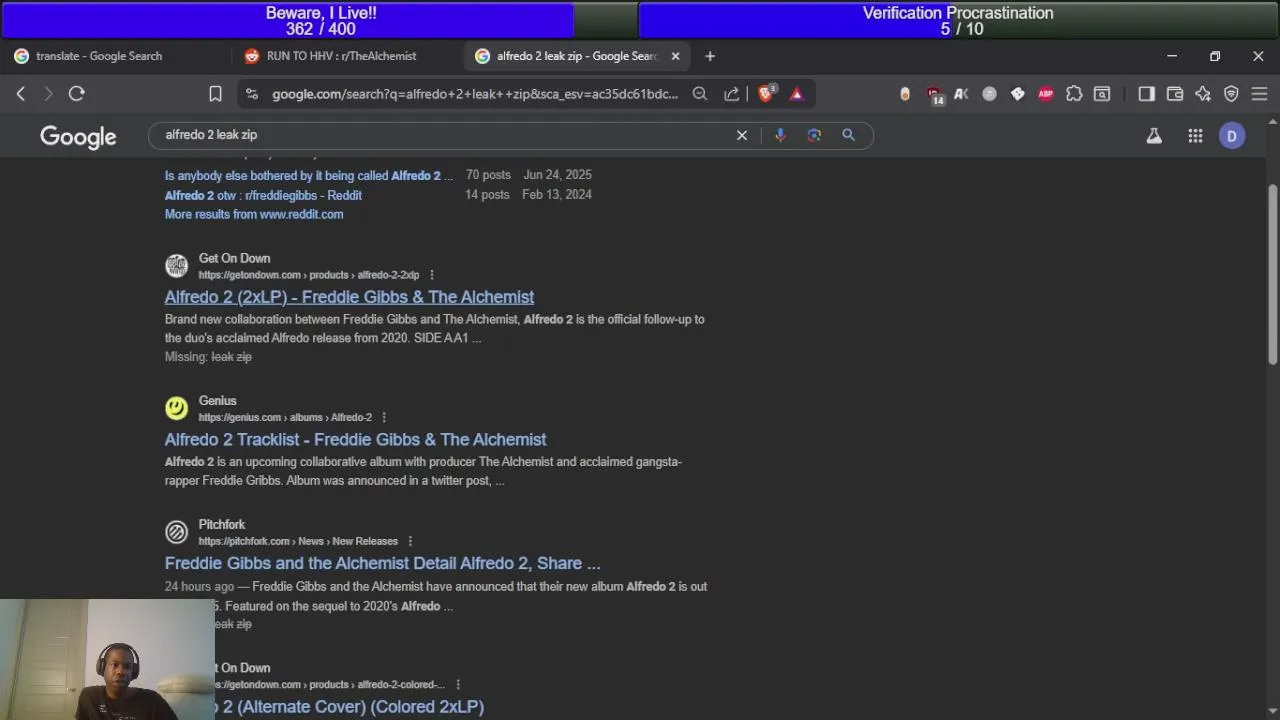Viewport: 1280px width, 720px height.
Task: Switch to the RUN TO HHV r/TheAlchemist tab
Action: (x=341, y=56)
